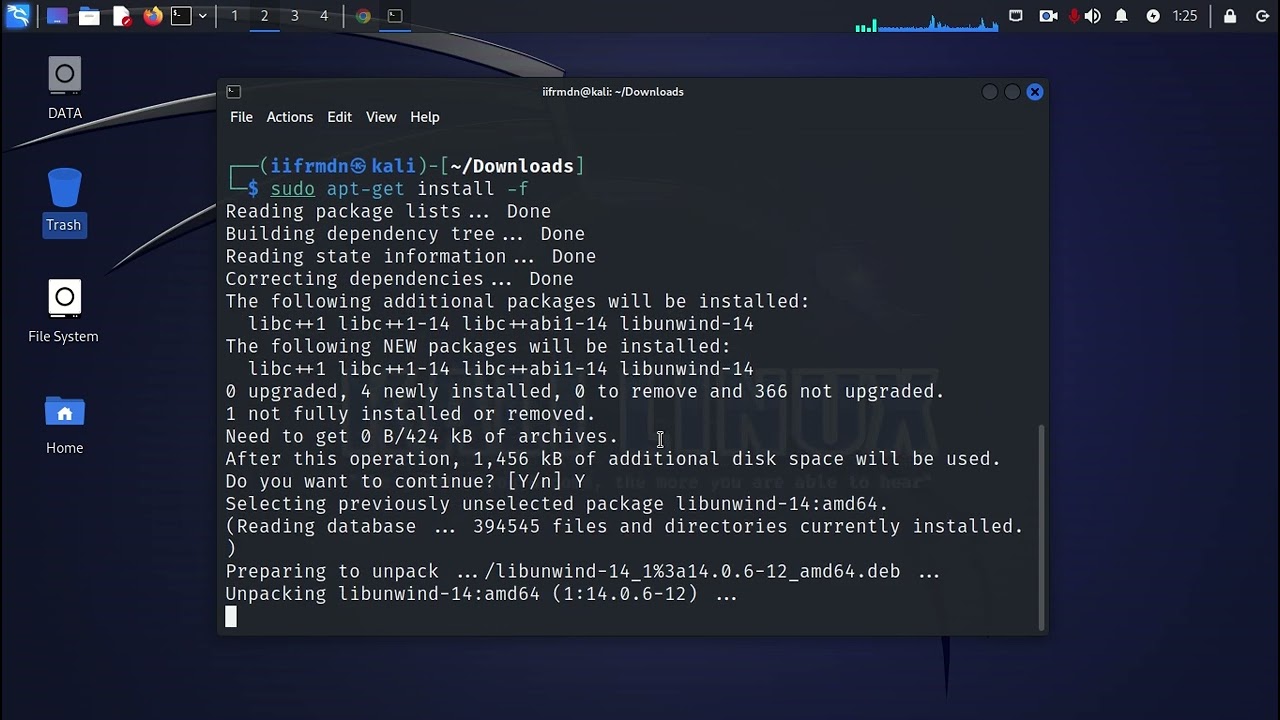Click the '~/Downloads' prompt path
1280x720 pixels.
pyautogui.click(x=512, y=166)
